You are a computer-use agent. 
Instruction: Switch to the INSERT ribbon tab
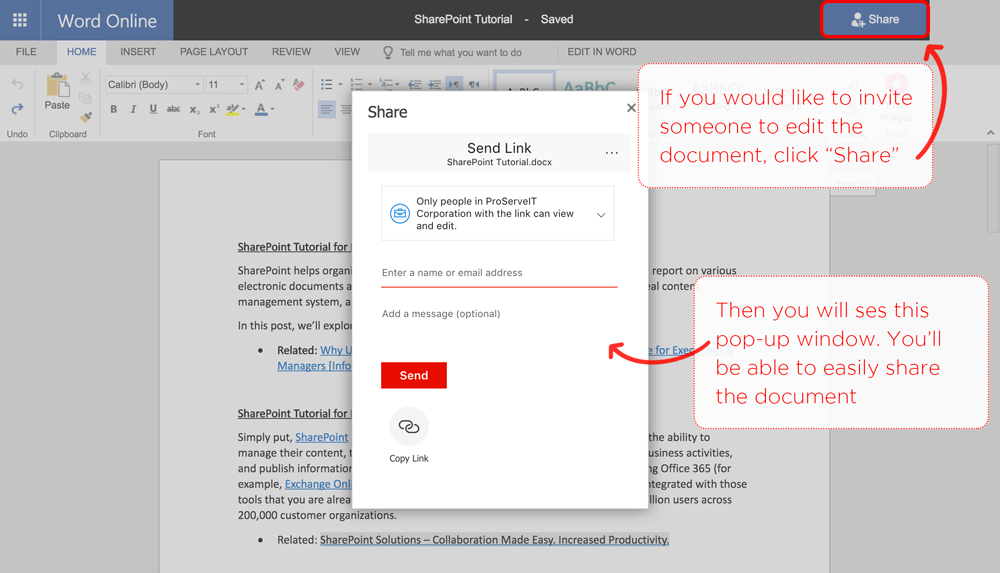click(138, 52)
